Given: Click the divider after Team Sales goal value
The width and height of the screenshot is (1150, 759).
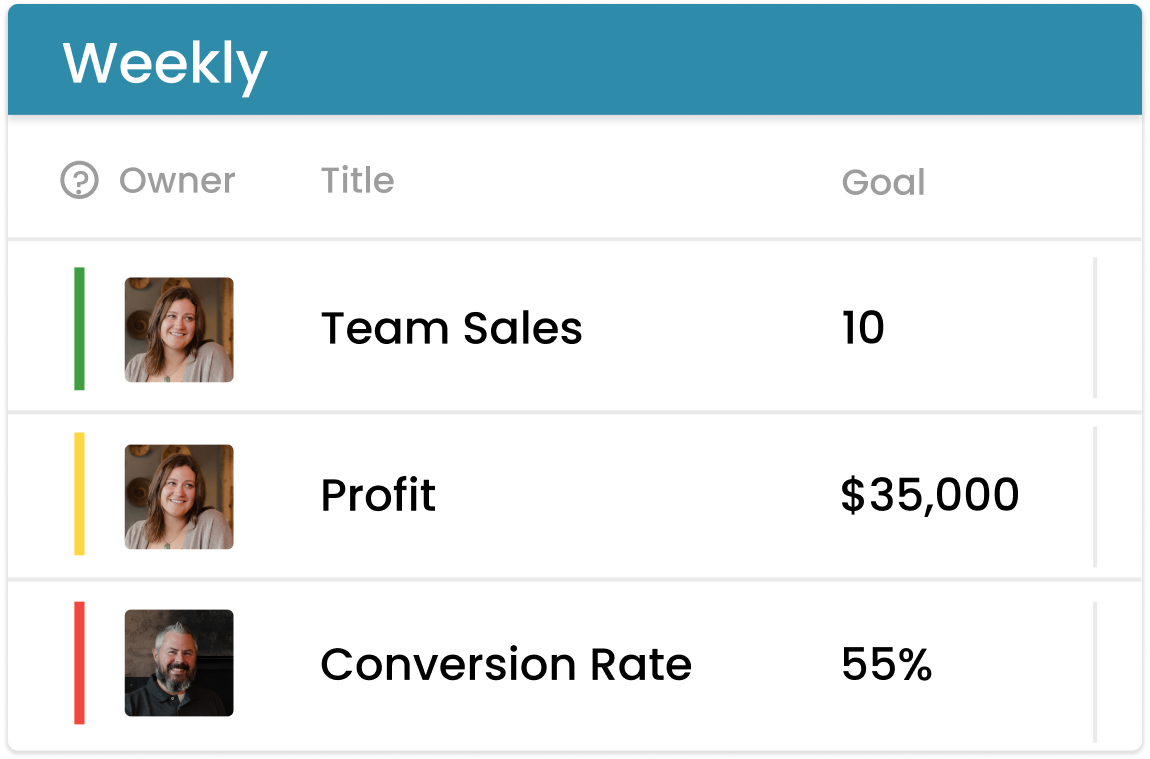Looking at the screenshot, I should (1097, 328).
